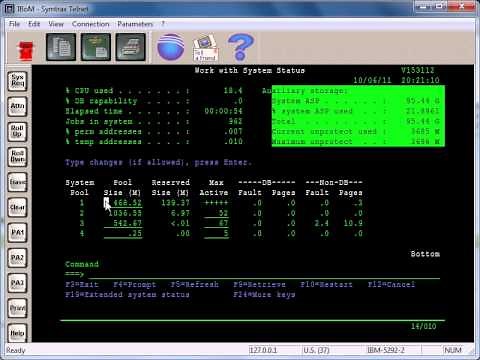Viewport: 480px width, 360px height.
Task: Click the F5=Refresh function key label
Action: click(195, 285)
